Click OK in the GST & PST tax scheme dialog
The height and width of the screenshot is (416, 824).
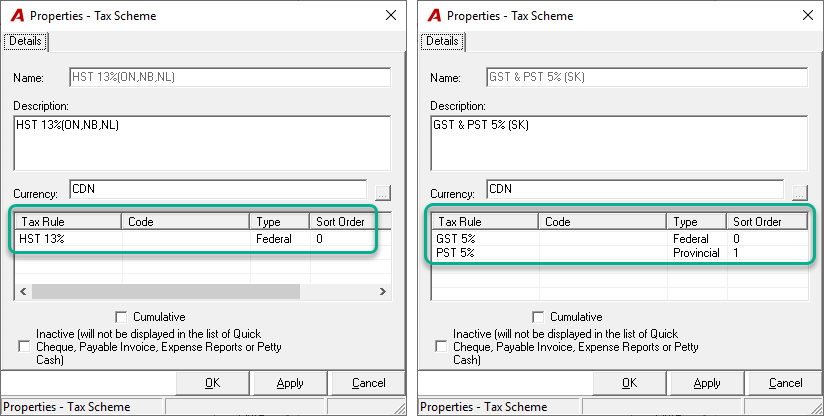tap(630, 383)
